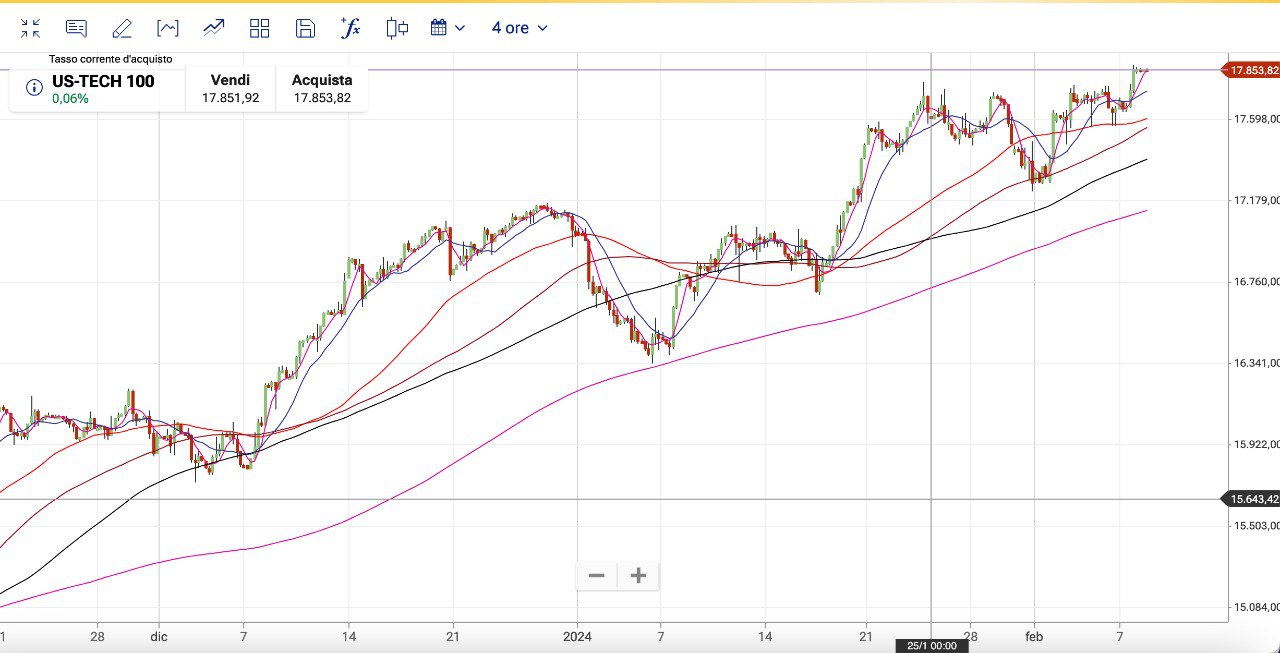Change chart type with the candlestick icon
Screen dimensions: 1280x653
pos(397,28)
